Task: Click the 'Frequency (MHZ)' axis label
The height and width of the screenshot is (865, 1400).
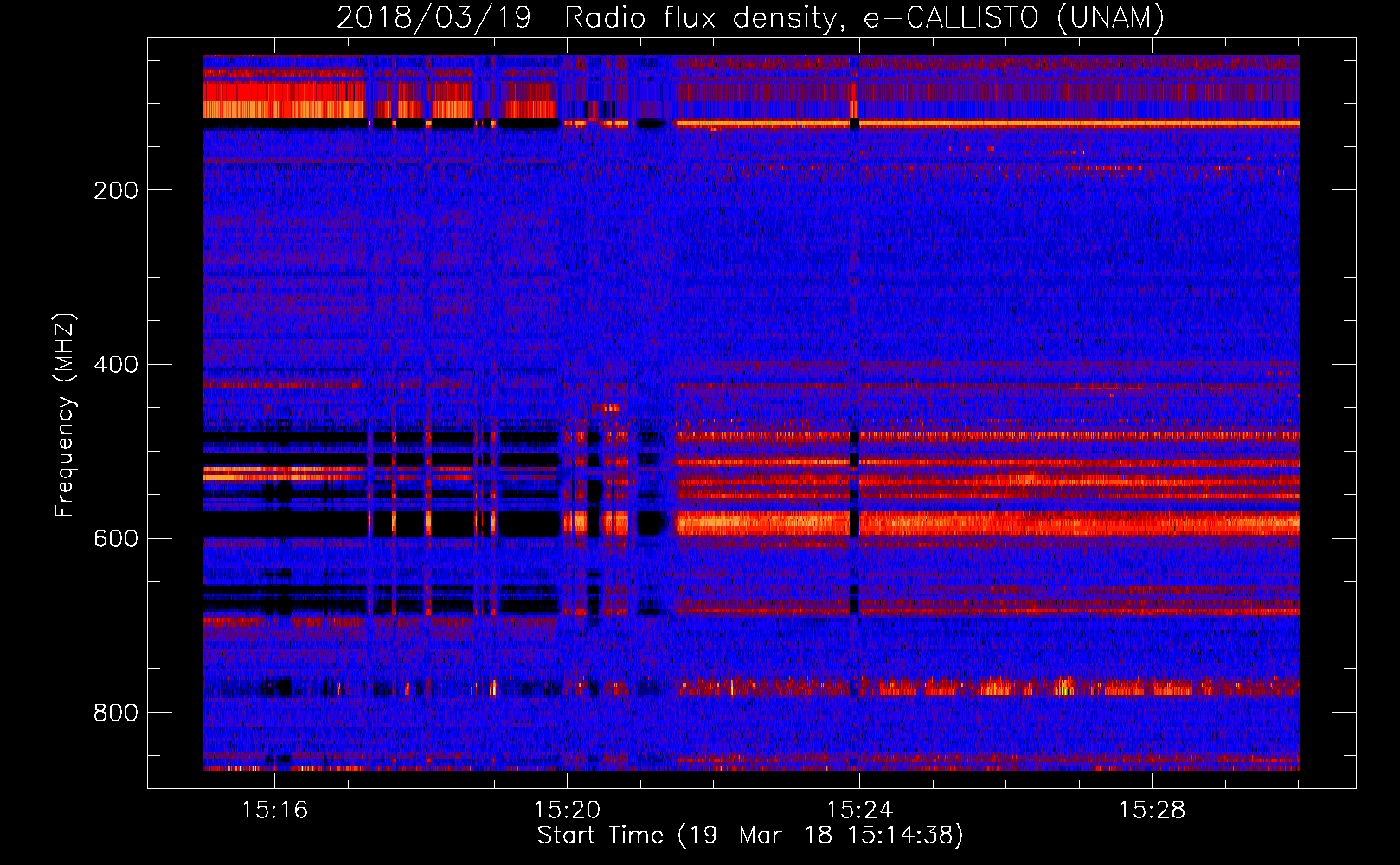Action: coord(65,414)
